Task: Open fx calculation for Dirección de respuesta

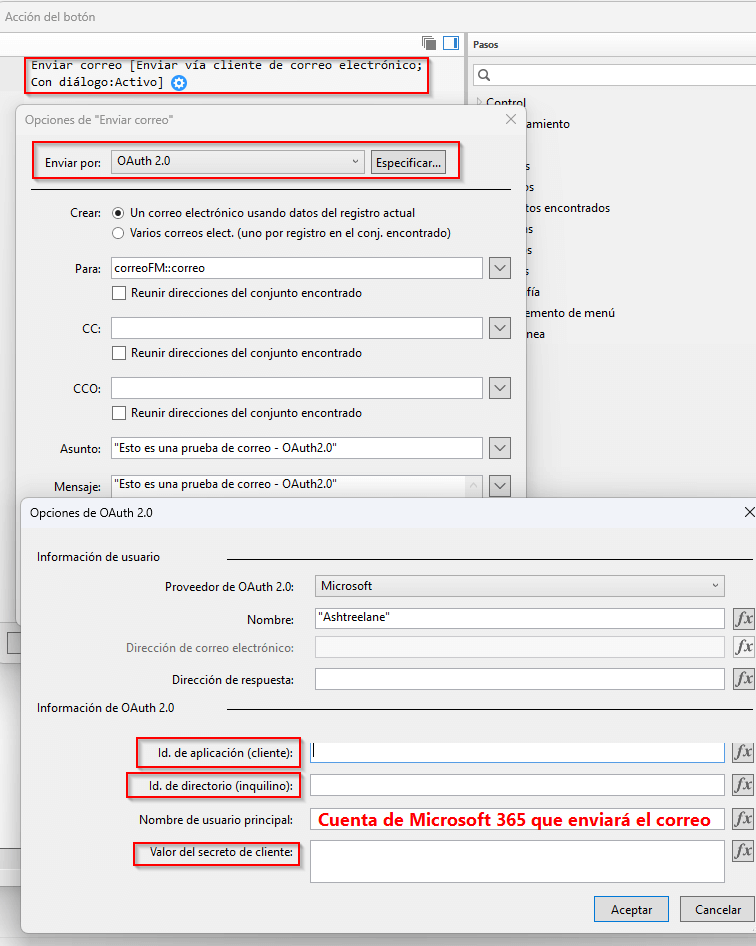Action: (x=743, y=679)
